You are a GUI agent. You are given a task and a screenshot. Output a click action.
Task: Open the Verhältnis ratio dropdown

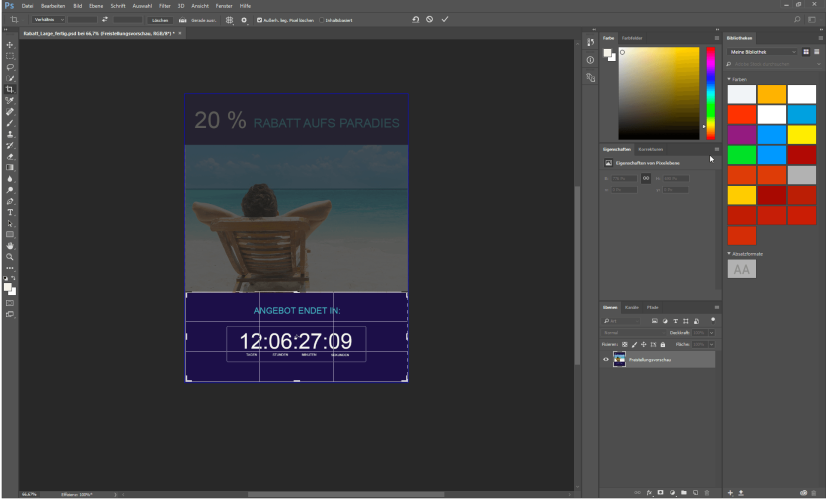pyautogui.click(x=48, y=19)
